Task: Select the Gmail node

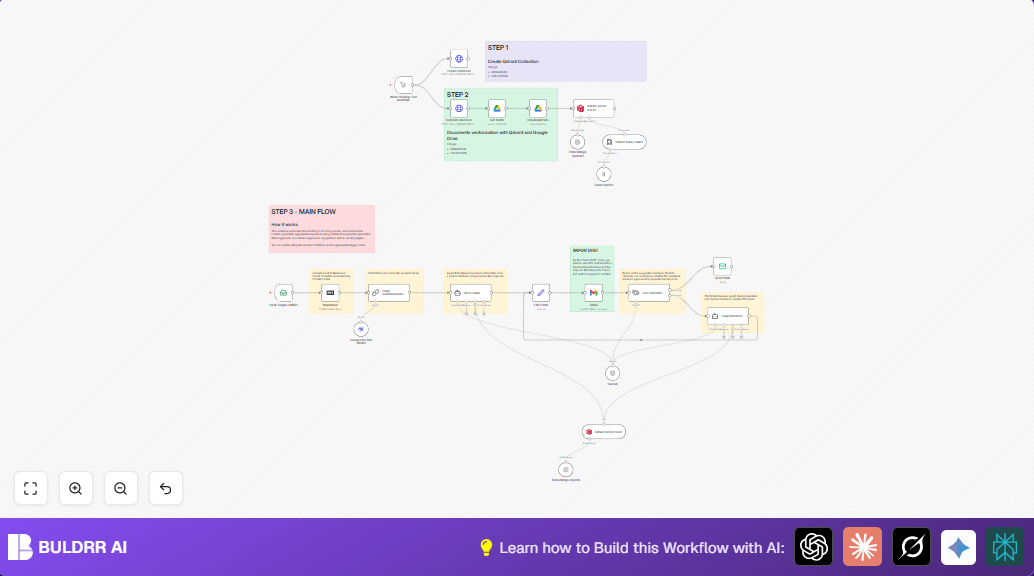Action: point(593,293)
